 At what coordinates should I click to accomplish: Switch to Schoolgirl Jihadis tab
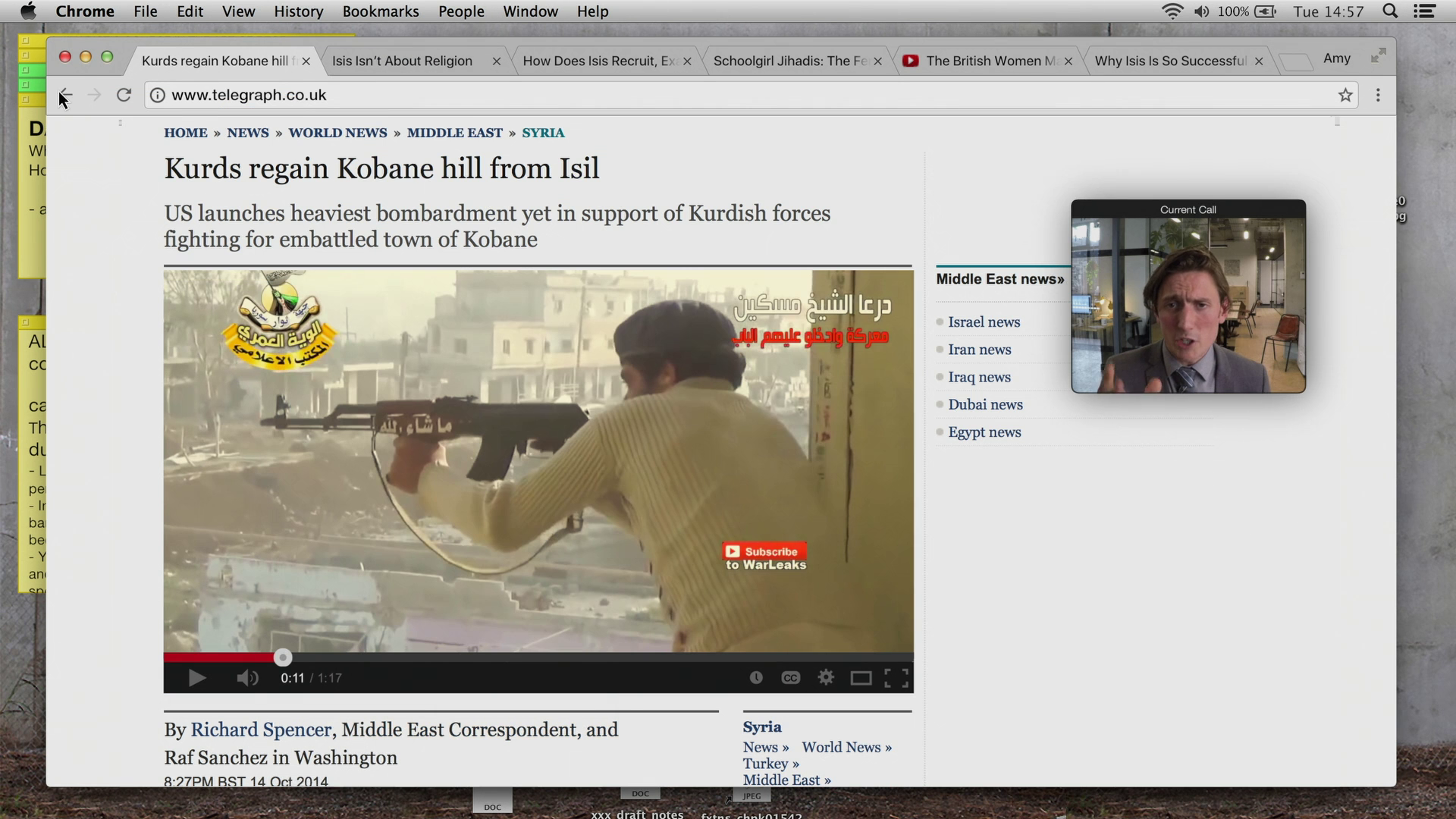click(790, 61)
